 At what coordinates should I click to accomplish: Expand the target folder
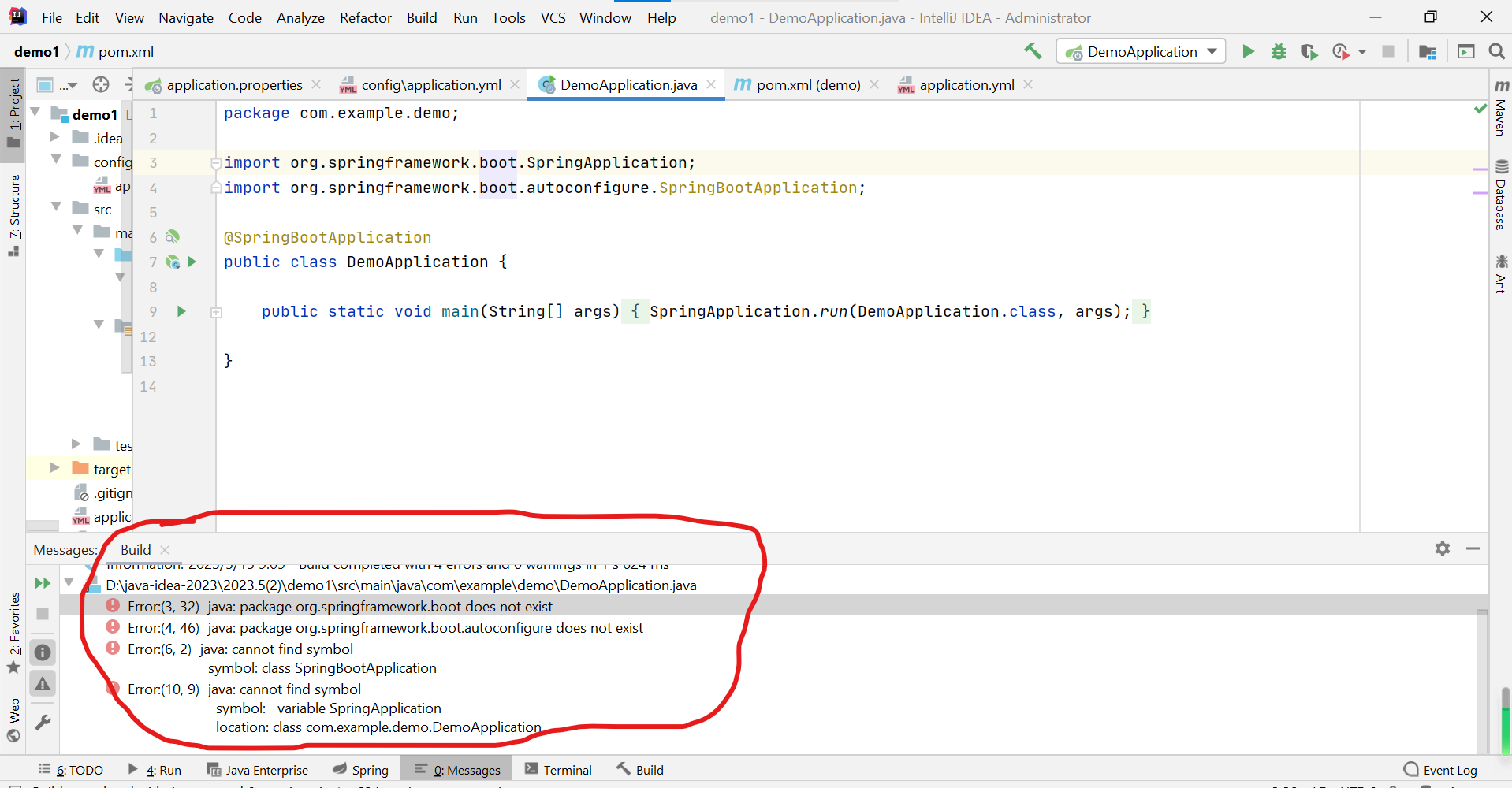[55, 468]
